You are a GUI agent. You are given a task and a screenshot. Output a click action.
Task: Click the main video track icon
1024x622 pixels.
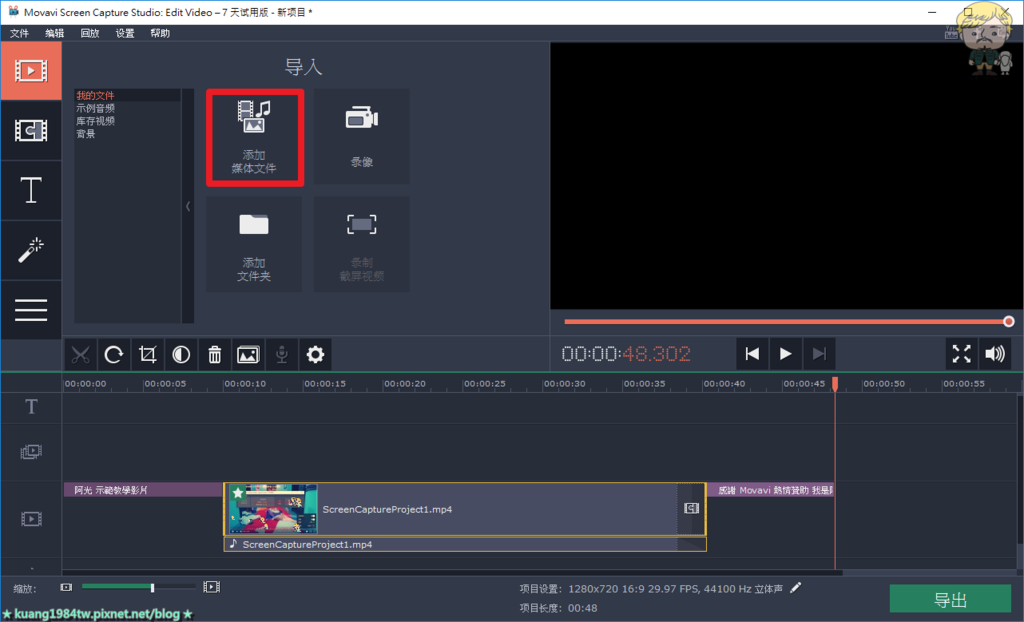31,519
